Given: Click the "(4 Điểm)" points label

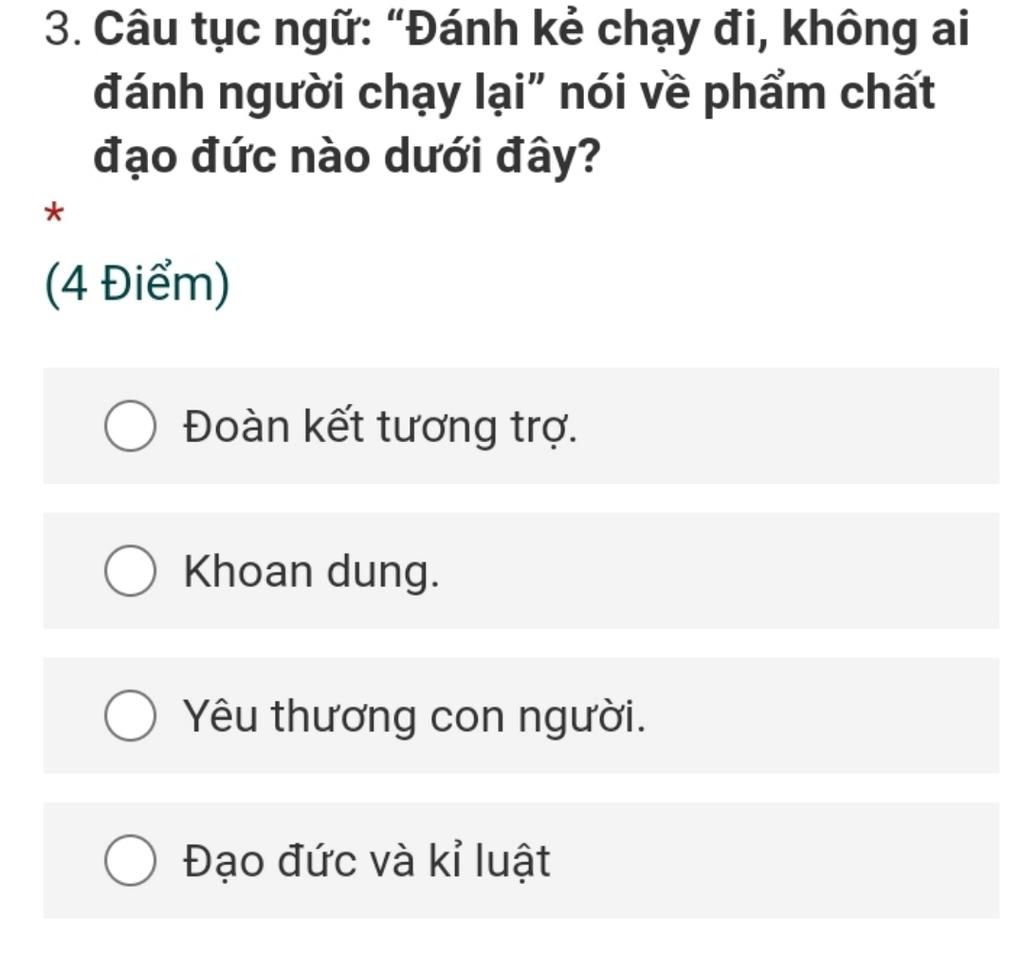Looking at the screenshot, I should coord(137,285).
